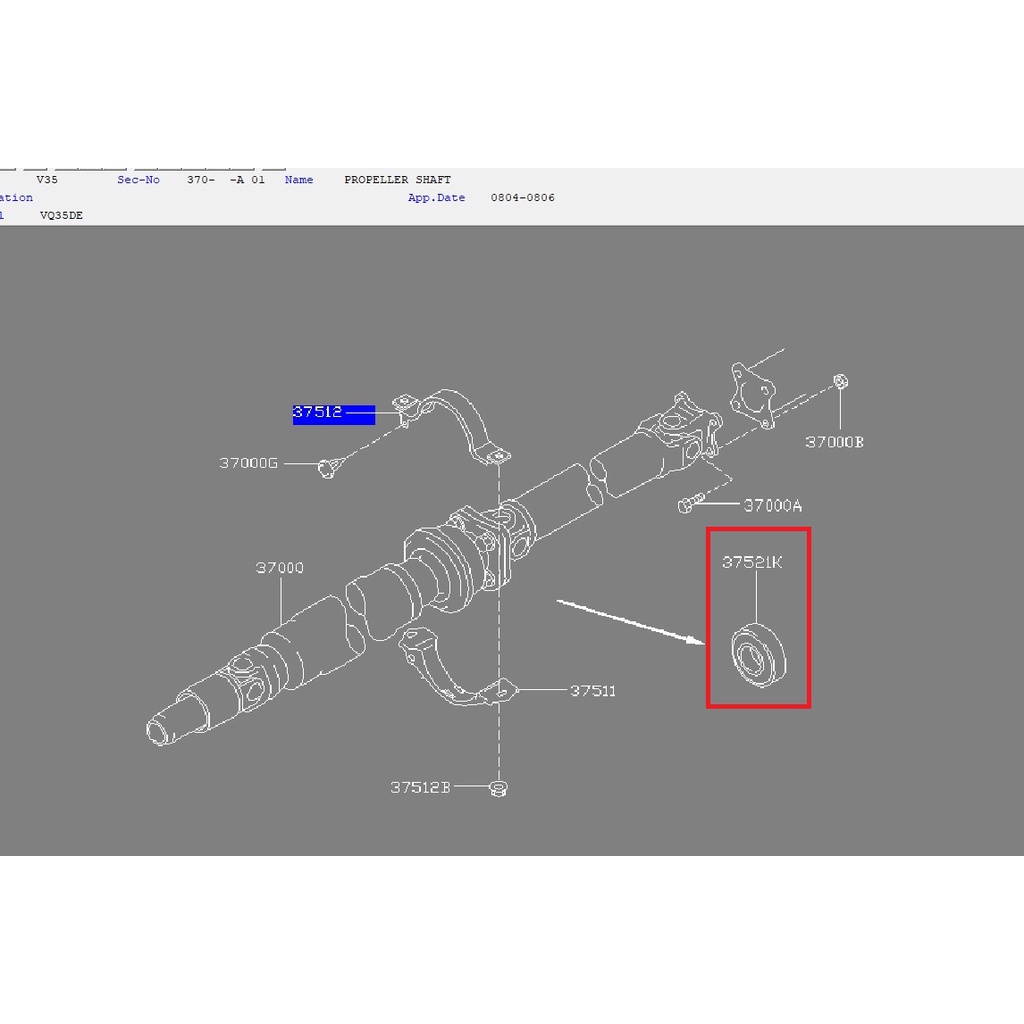Click the 37000 propeller shaft label
1024x1024 pixels.
pyautogui.click(x=279, y=568)
